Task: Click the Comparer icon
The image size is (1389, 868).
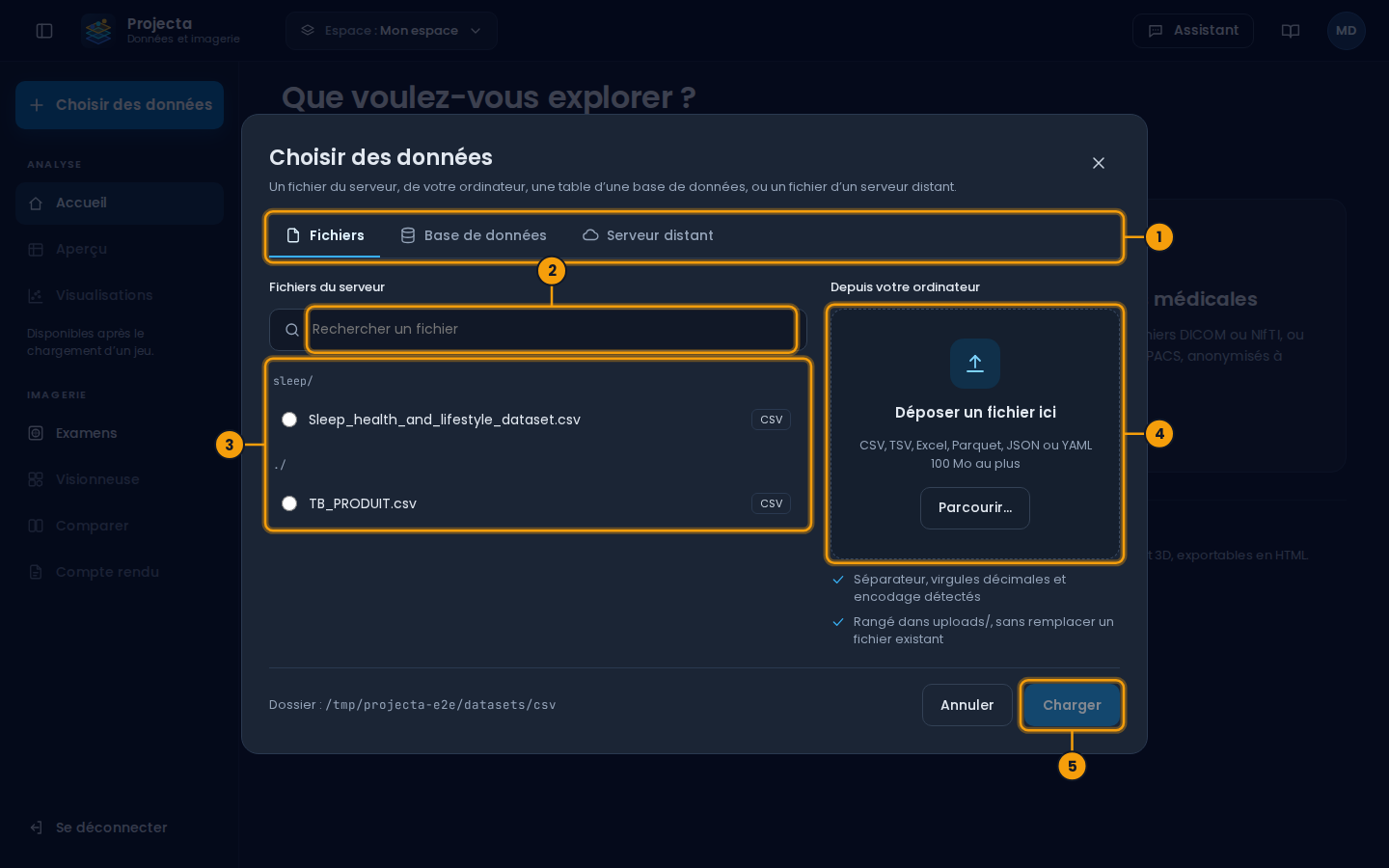Action: 36,526
